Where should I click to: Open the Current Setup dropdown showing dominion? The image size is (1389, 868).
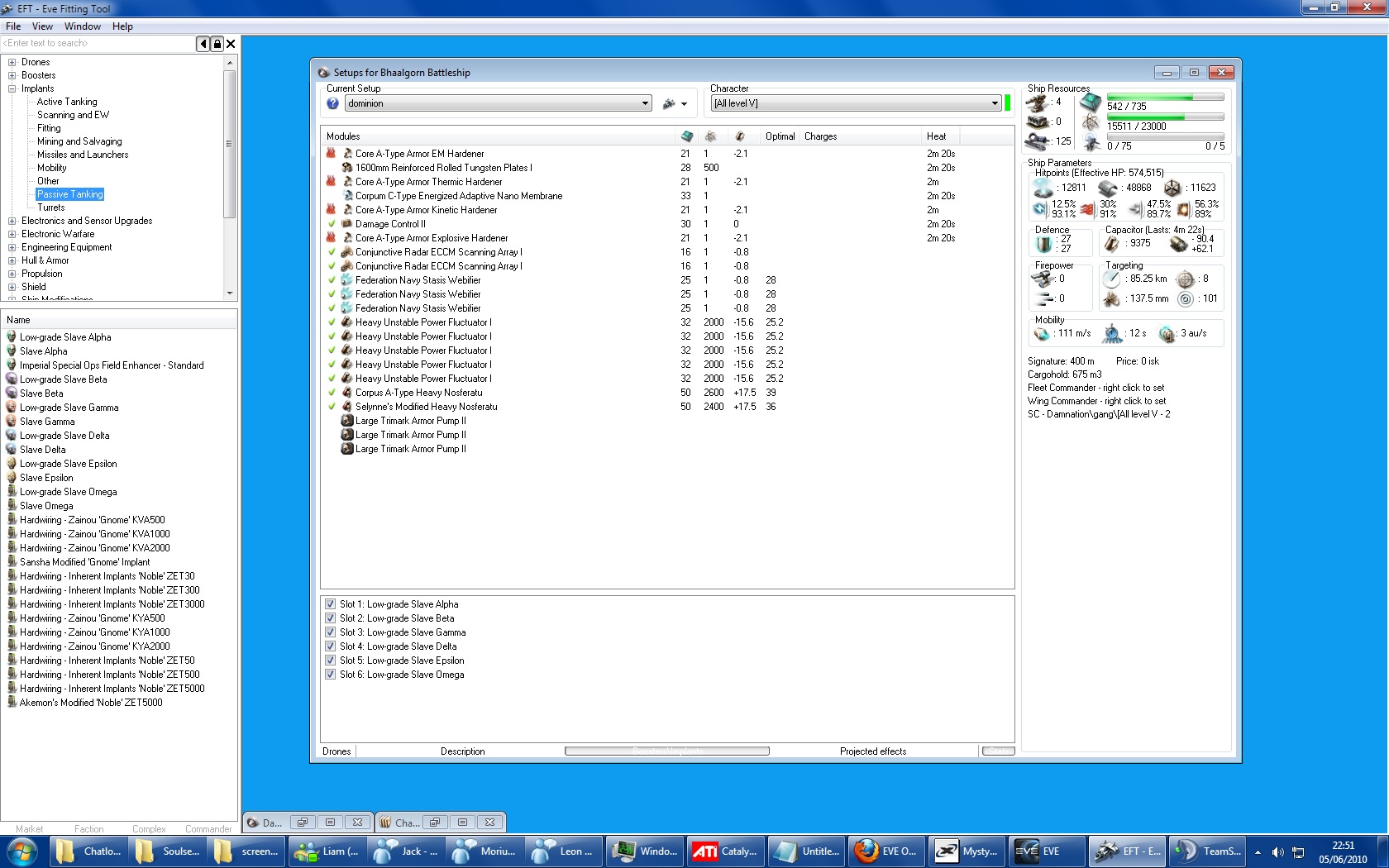coord(499,103)
